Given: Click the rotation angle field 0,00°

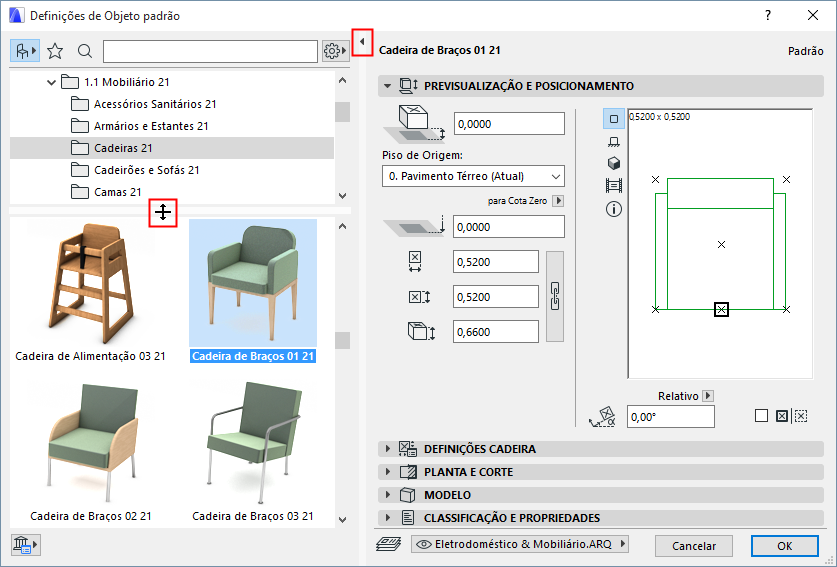Looking at the screenshot, I should pyautogui.click(x=670, y=416).
